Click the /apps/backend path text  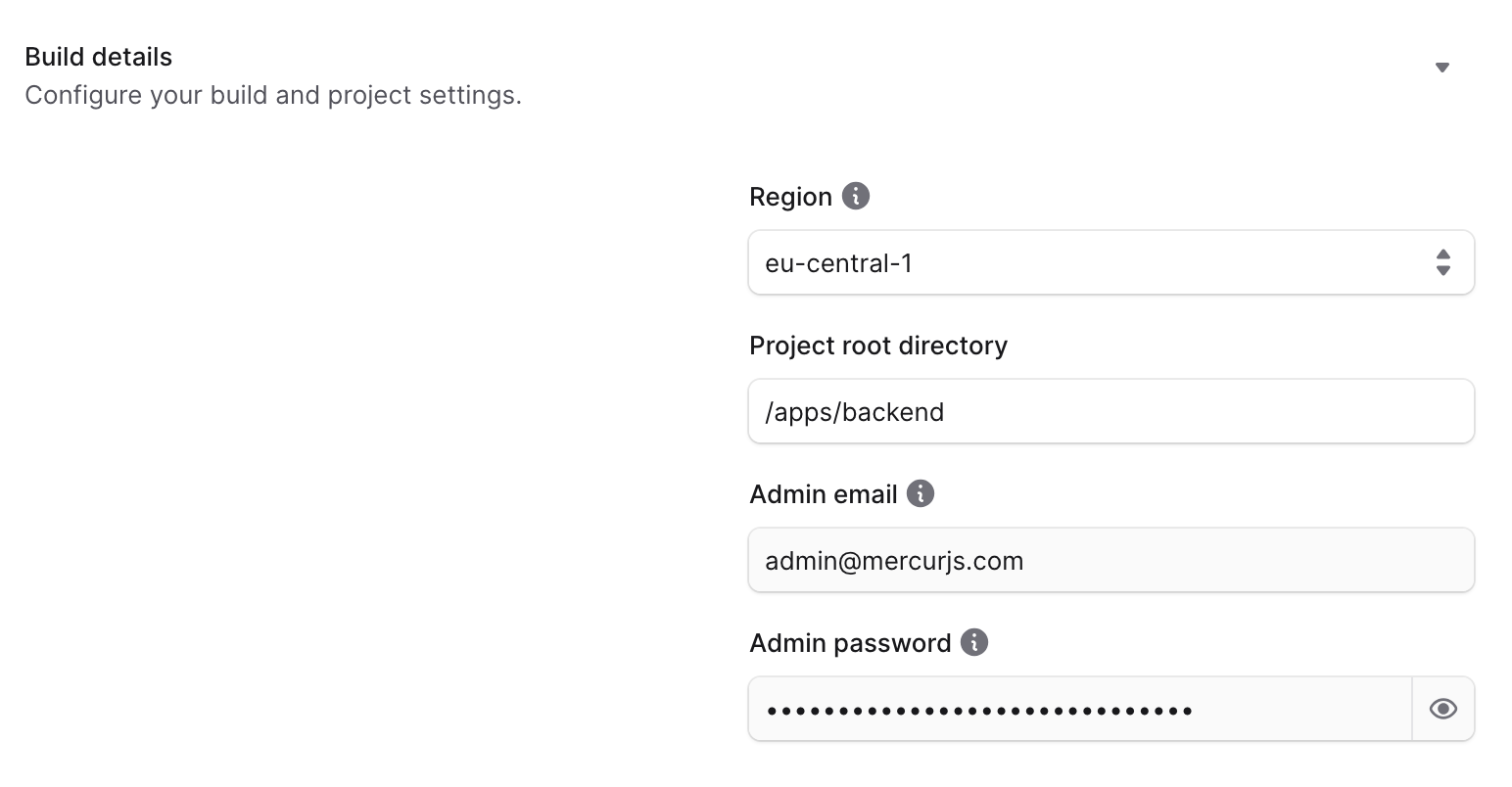coord(855,412)
